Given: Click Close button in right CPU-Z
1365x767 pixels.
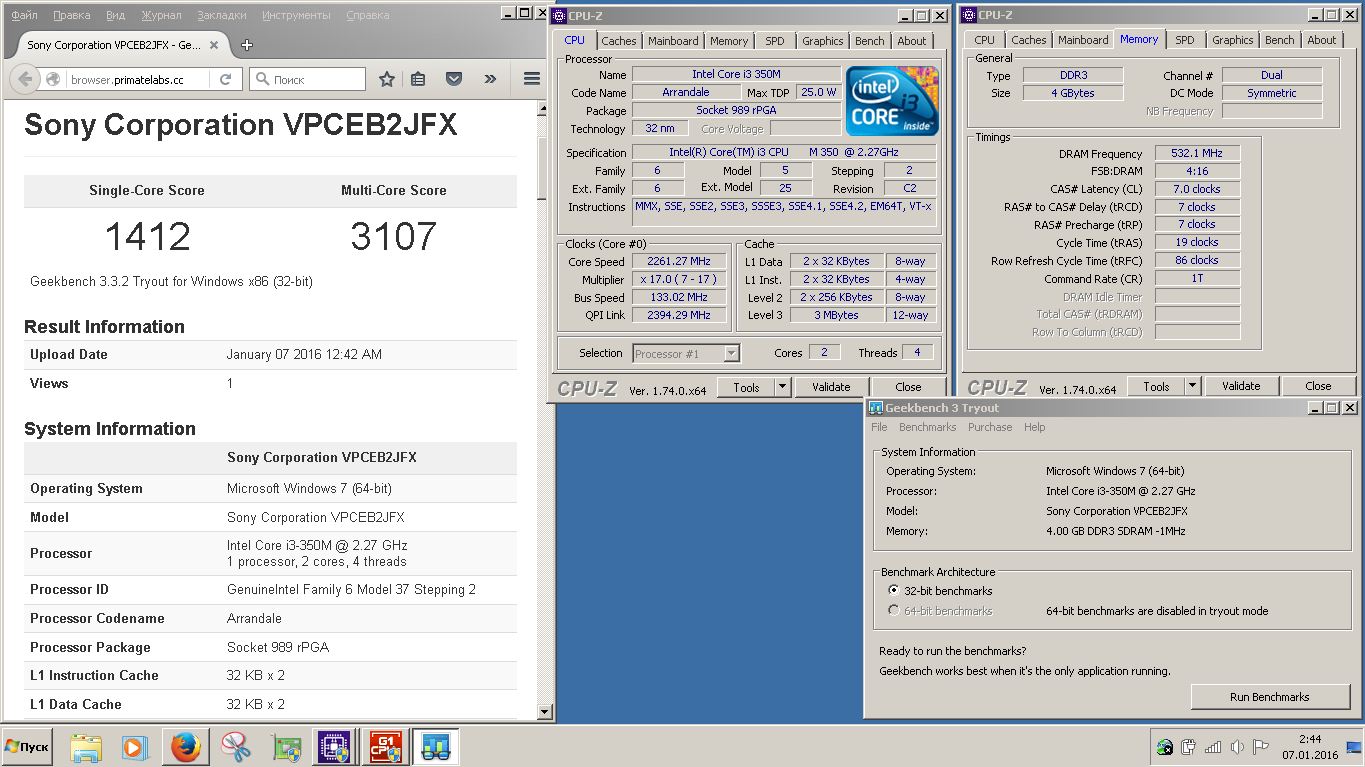Looking at the screenshot, I should click(1318, 386).
